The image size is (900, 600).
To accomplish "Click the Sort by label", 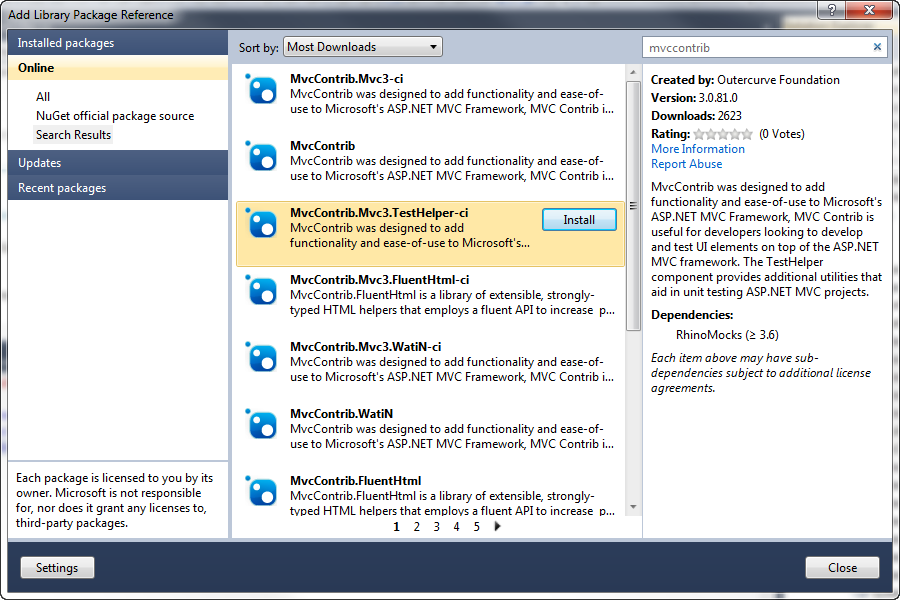I will (258, 48).
